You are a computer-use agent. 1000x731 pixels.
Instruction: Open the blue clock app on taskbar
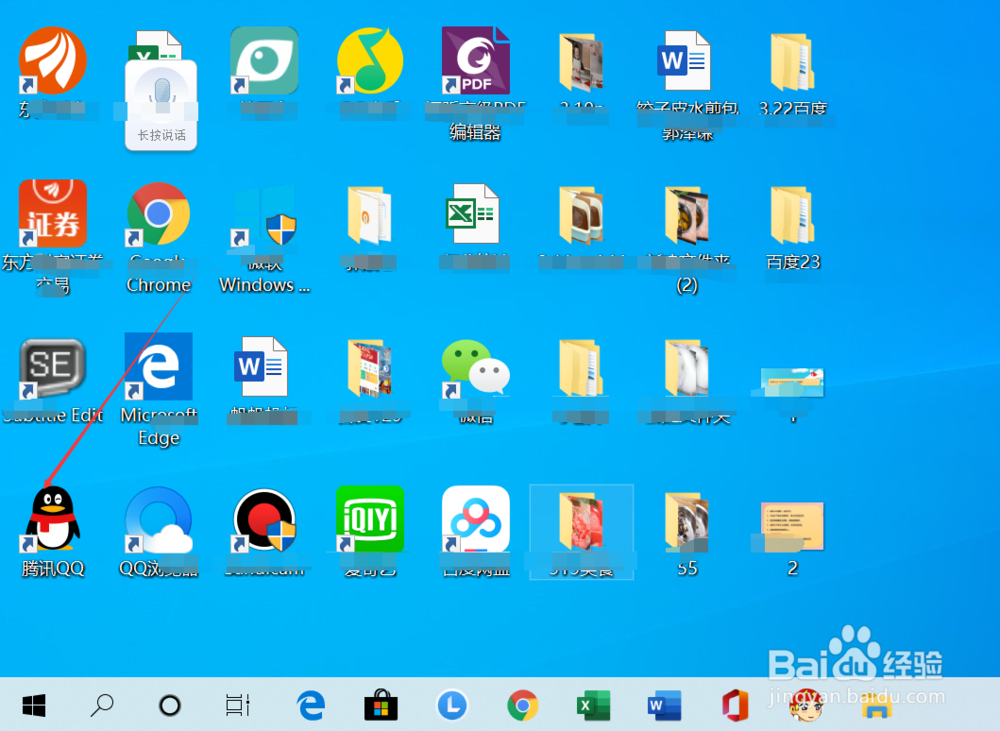[x=452, y=705]
